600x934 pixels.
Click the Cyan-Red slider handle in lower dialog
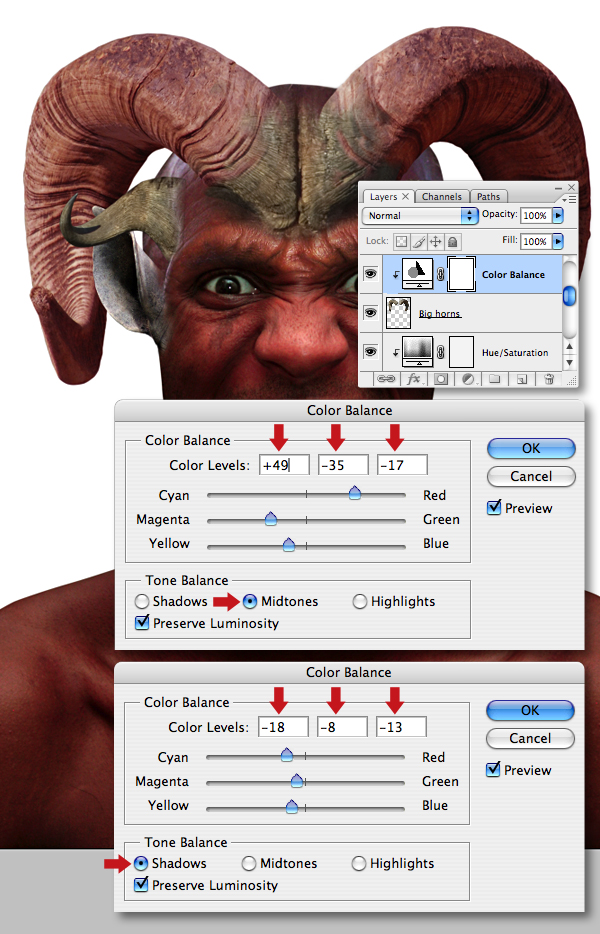(x=287, y=755)
